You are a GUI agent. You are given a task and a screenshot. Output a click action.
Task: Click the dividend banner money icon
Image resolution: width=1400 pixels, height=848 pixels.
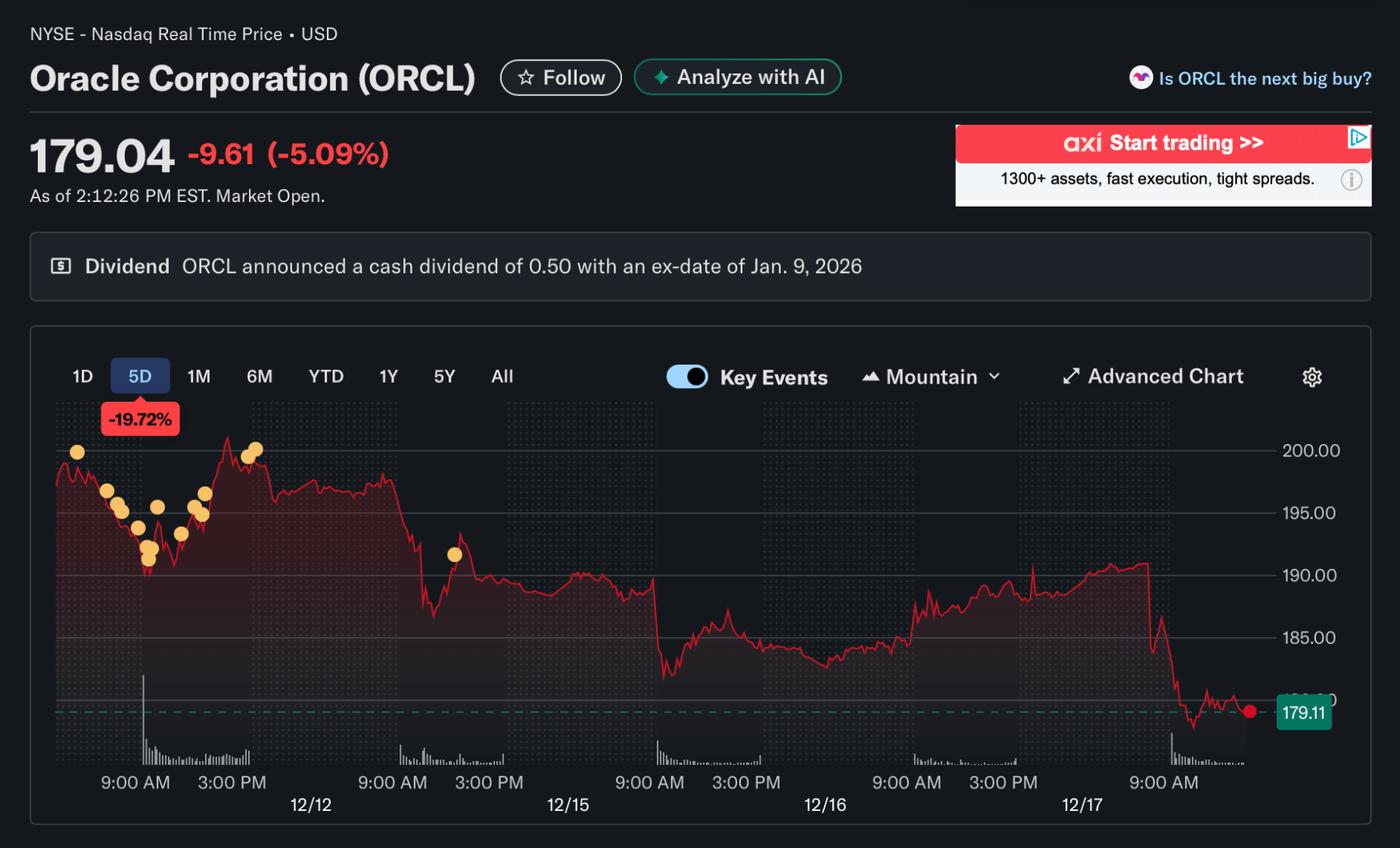pos(61,266)
